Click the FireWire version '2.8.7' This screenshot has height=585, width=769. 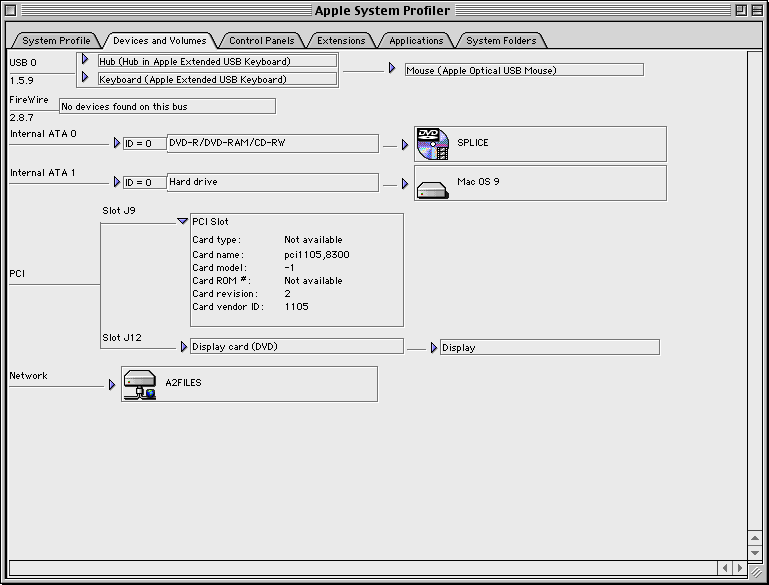[22, 118]
